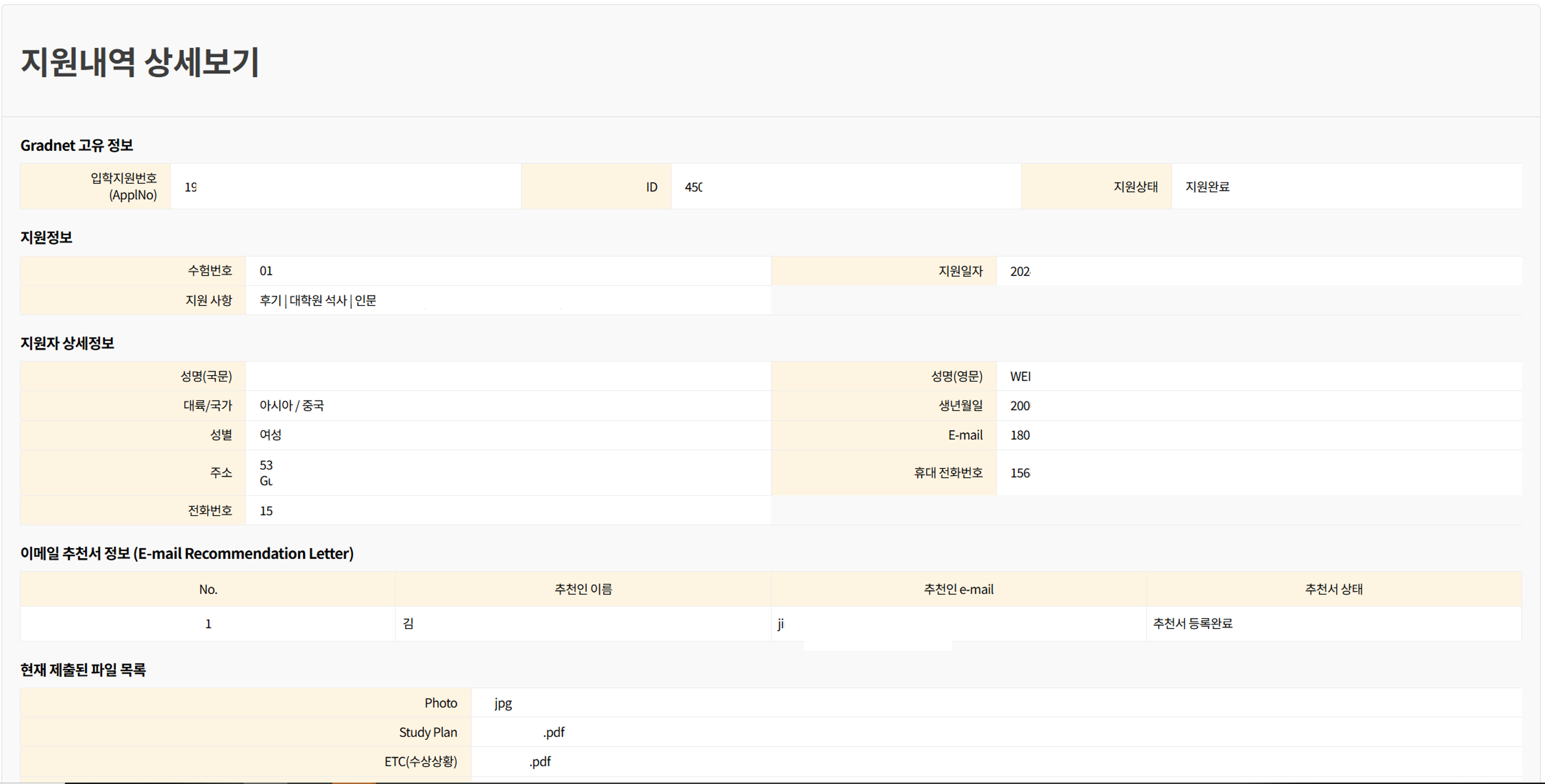
Task: Select the birth date value starting with 200
Action: (1020, 406)
